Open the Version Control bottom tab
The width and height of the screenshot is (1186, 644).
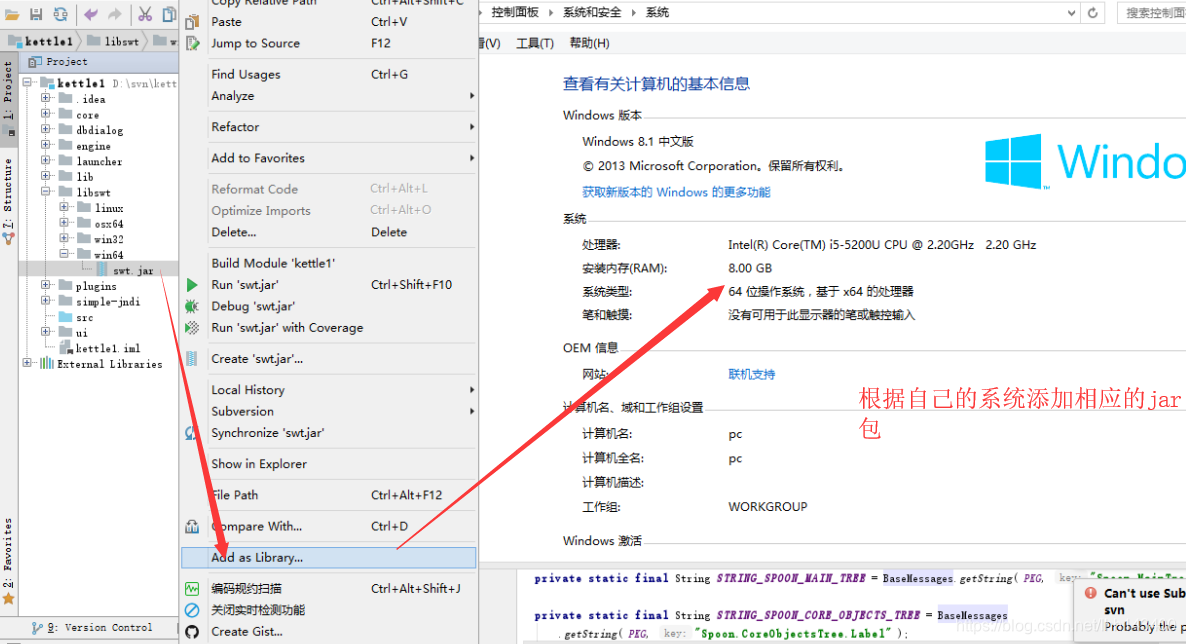pos(92,627)
